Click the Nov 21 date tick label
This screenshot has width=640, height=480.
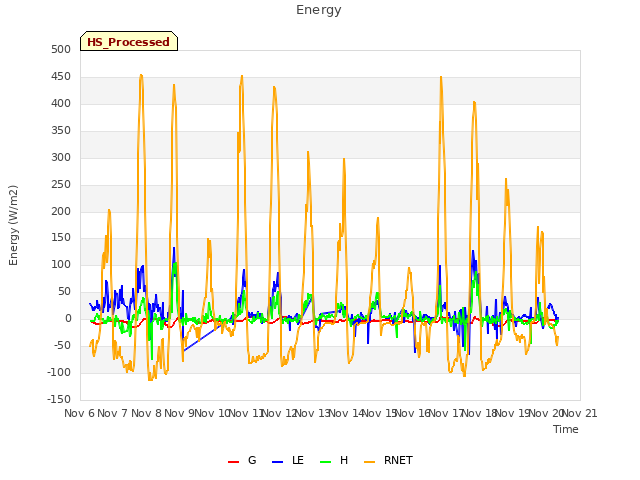(x=580, y=413)
